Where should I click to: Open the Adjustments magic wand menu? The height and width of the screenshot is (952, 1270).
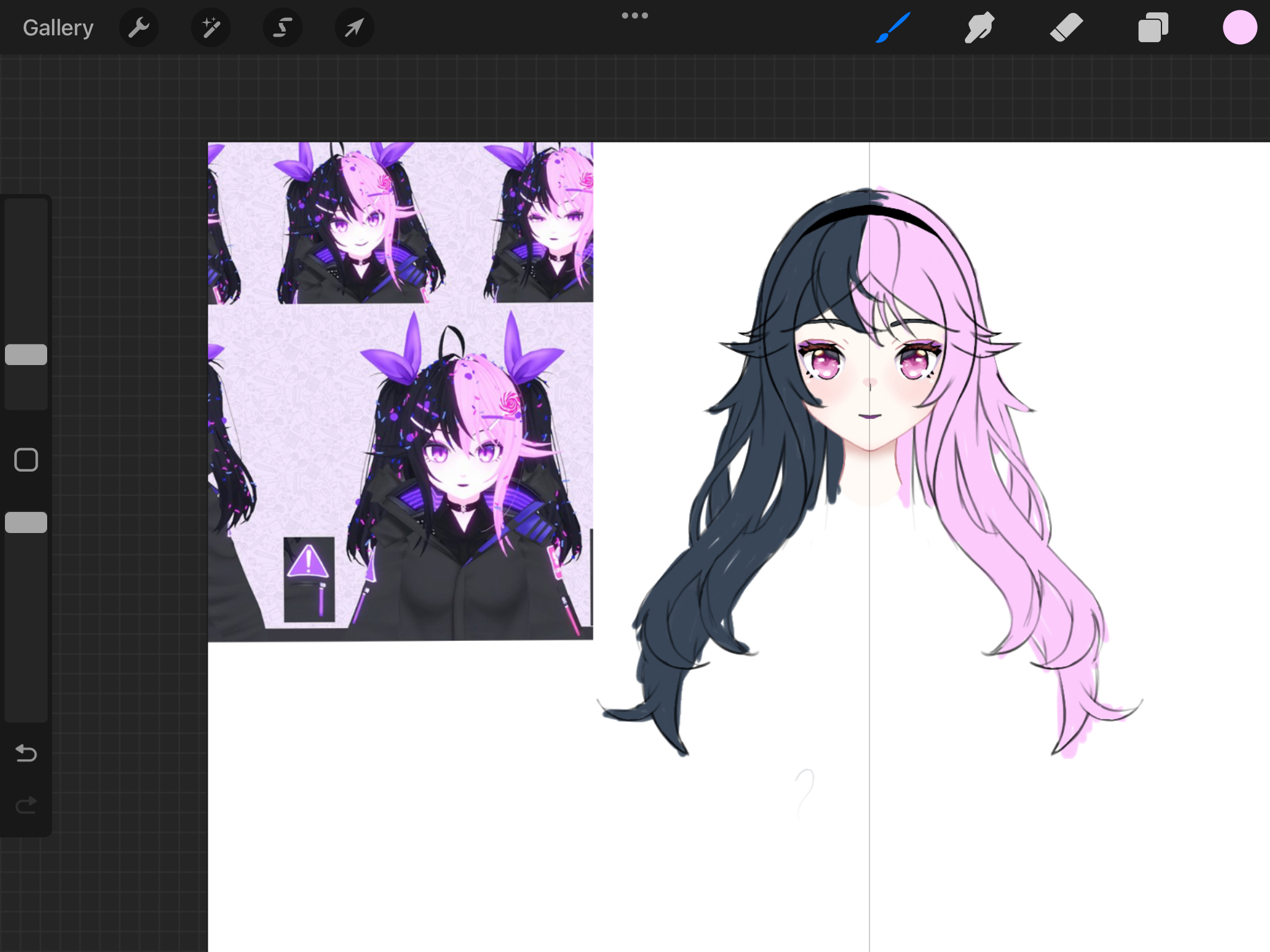click(211, 28)
